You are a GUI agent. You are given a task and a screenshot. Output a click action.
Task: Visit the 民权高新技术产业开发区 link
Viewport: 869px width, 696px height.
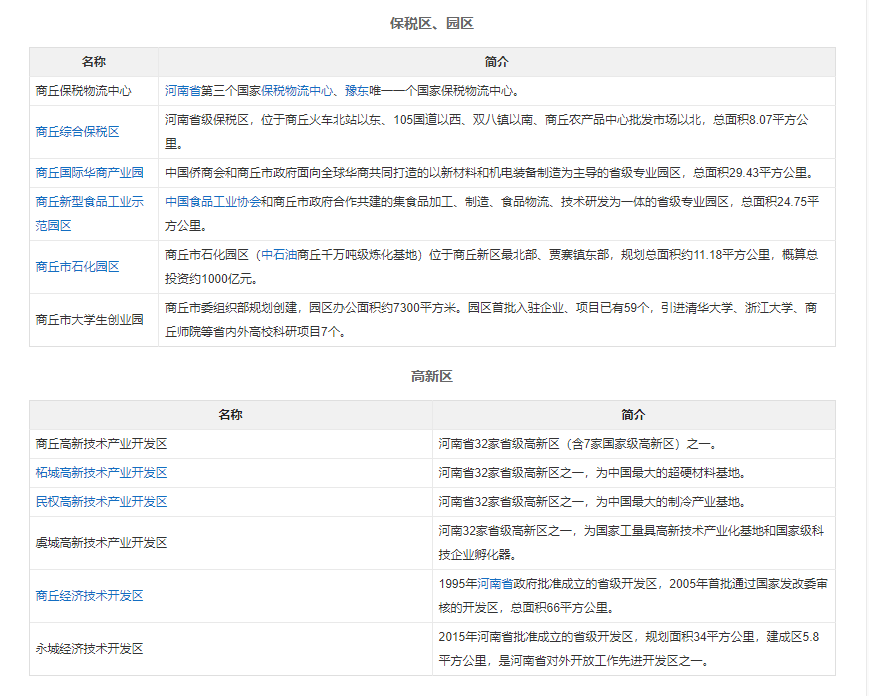point(101,502)
